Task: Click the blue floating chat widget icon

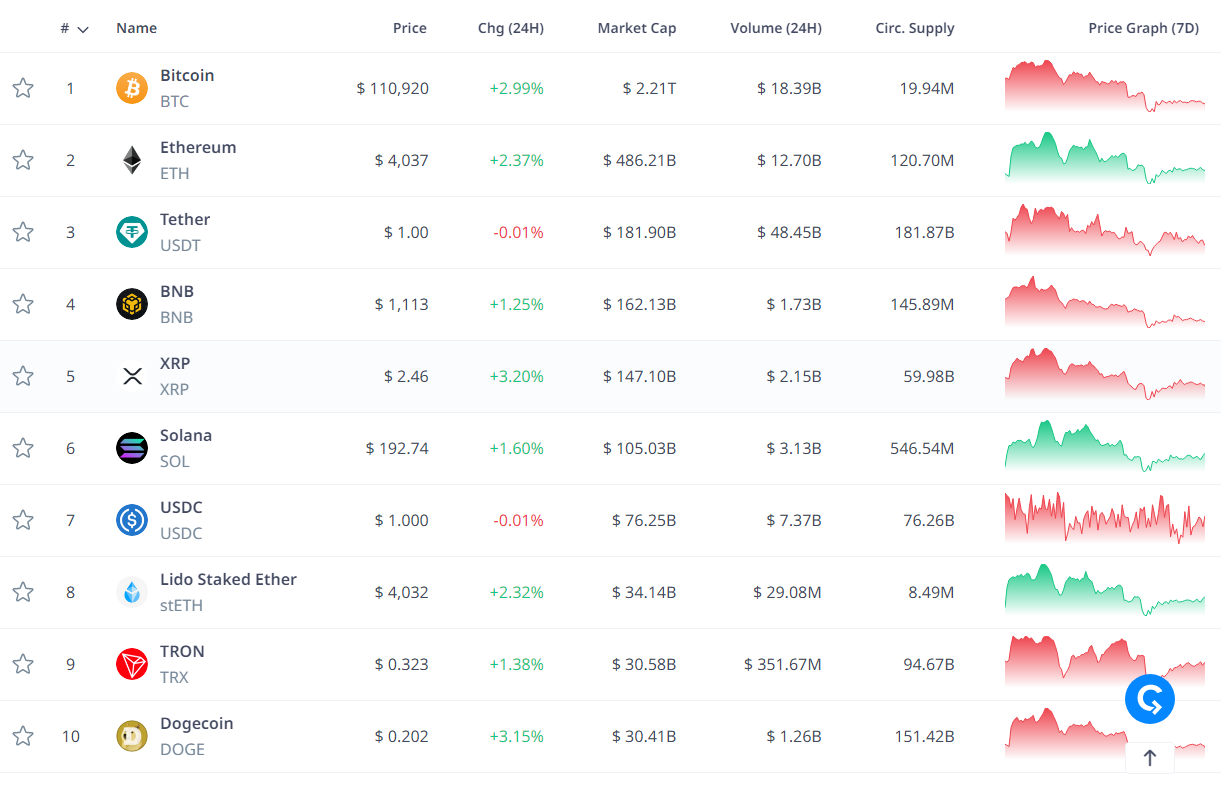Action: pyautogui.click(x=1149, y=699)
